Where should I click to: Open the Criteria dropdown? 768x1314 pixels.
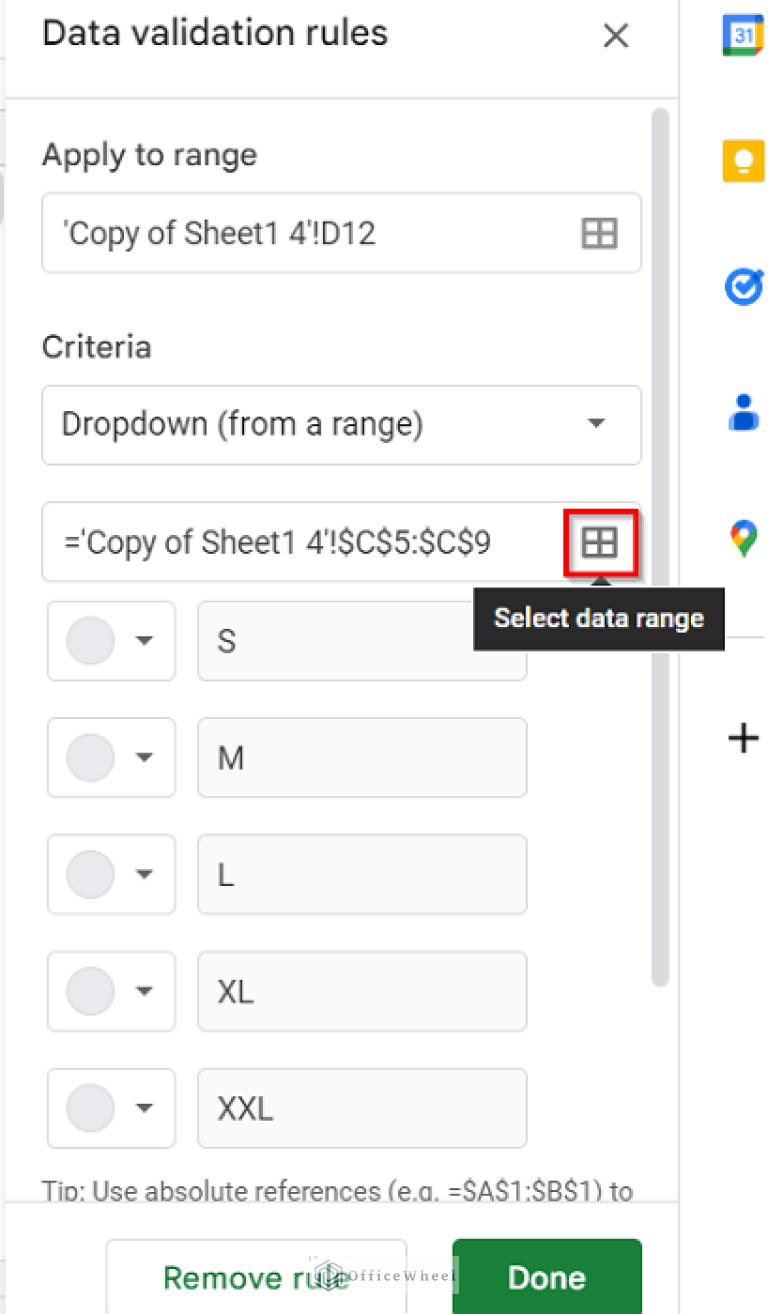pyautogui.click(x=341, y=425)
